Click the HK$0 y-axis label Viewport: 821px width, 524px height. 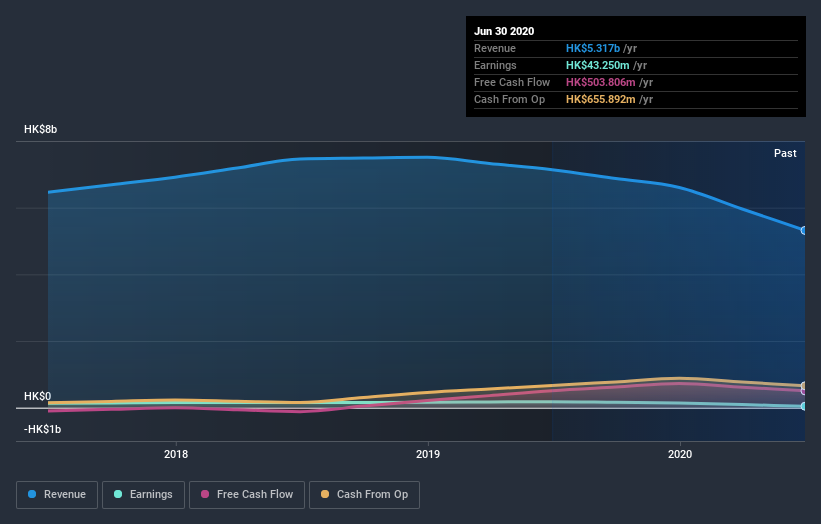(38, 396)
